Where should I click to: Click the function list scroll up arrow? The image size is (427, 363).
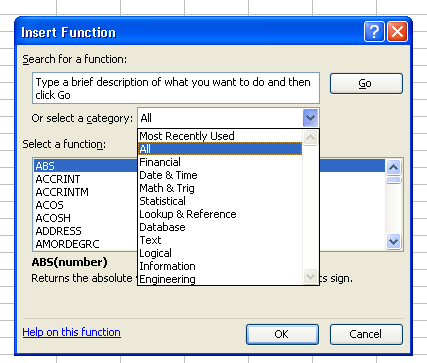(x=394, y=167)
